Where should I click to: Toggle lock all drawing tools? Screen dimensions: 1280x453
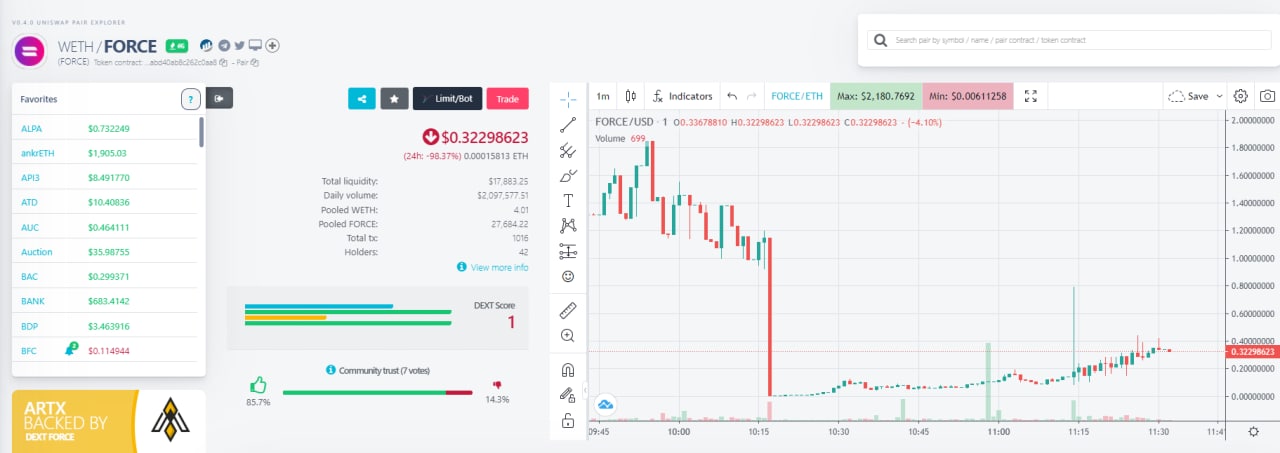[x=568, y=421]
